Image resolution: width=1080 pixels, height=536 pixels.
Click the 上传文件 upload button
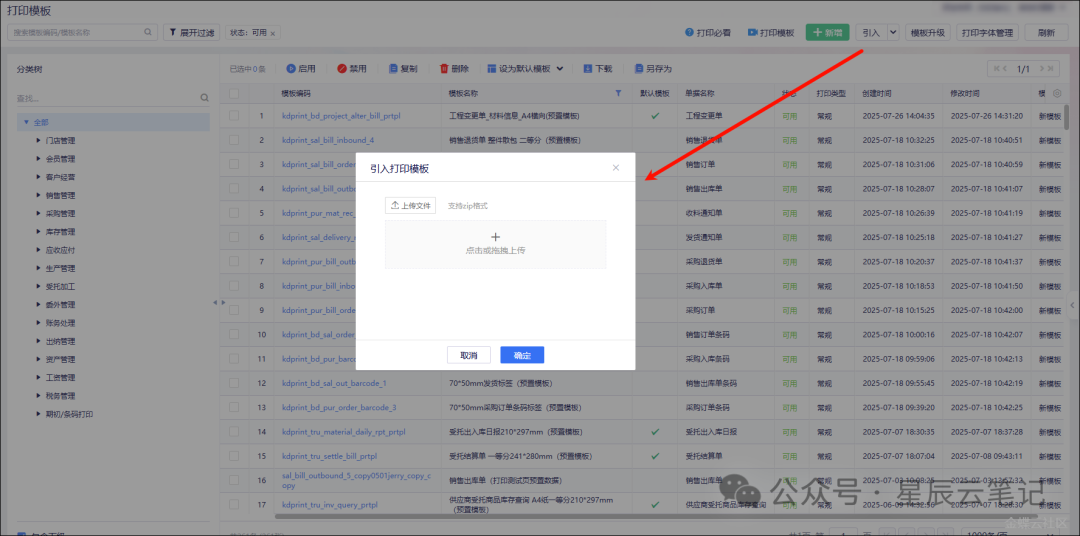pyautogui.click(x=410, y=205)
